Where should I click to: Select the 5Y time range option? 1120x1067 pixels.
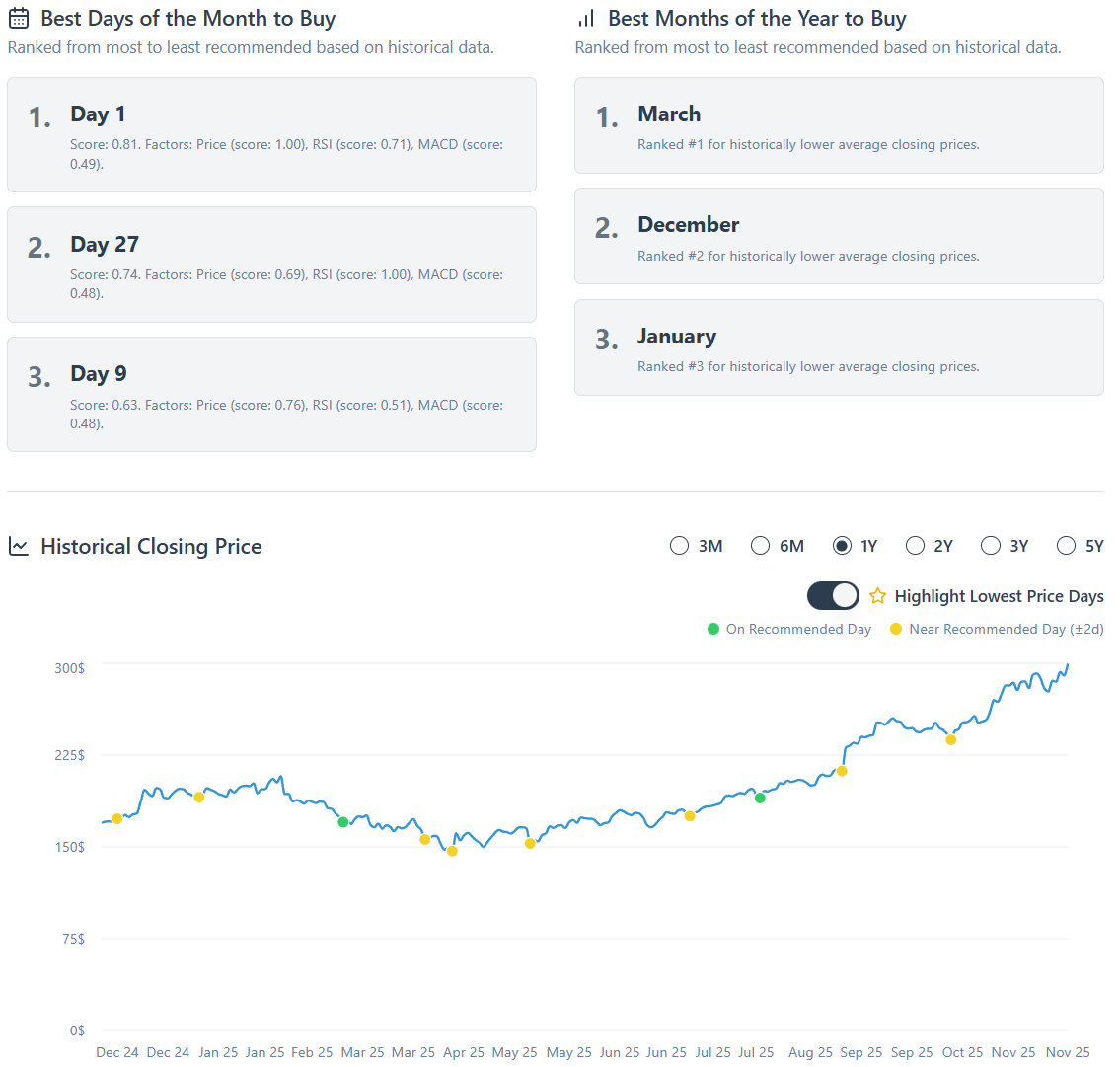click(x=1066, y=546)
